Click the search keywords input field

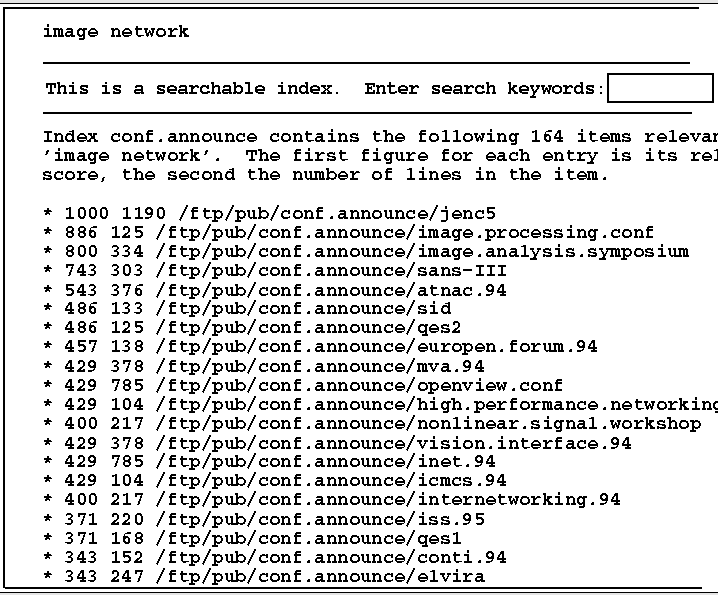[661, 87]
